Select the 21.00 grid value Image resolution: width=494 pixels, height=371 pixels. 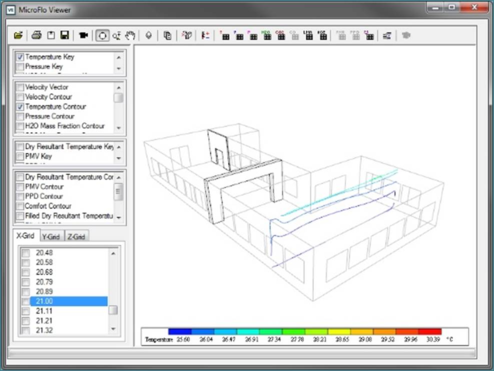tap(69, 301)
